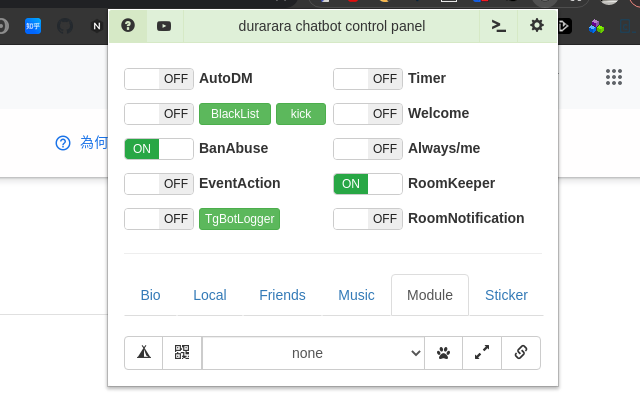This screenshot has height=400, width=640.
Task: Click the Chinese '為何' link on the page
Action: click(x=94, y=143)
